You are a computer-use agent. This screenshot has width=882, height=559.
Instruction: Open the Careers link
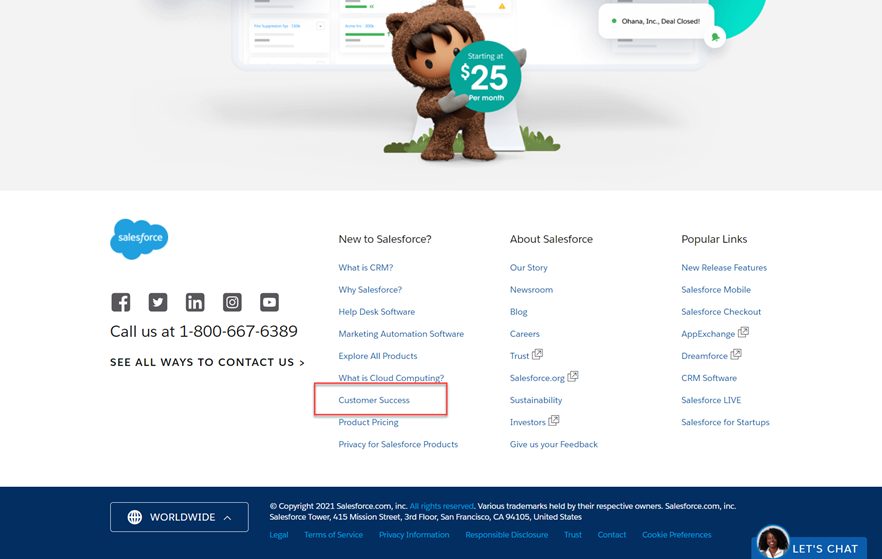524,333
